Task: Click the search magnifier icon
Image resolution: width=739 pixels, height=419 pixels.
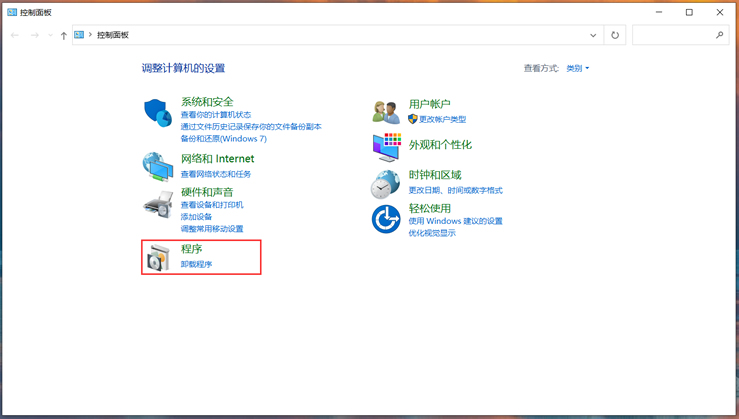Action: tap(720, 34)
